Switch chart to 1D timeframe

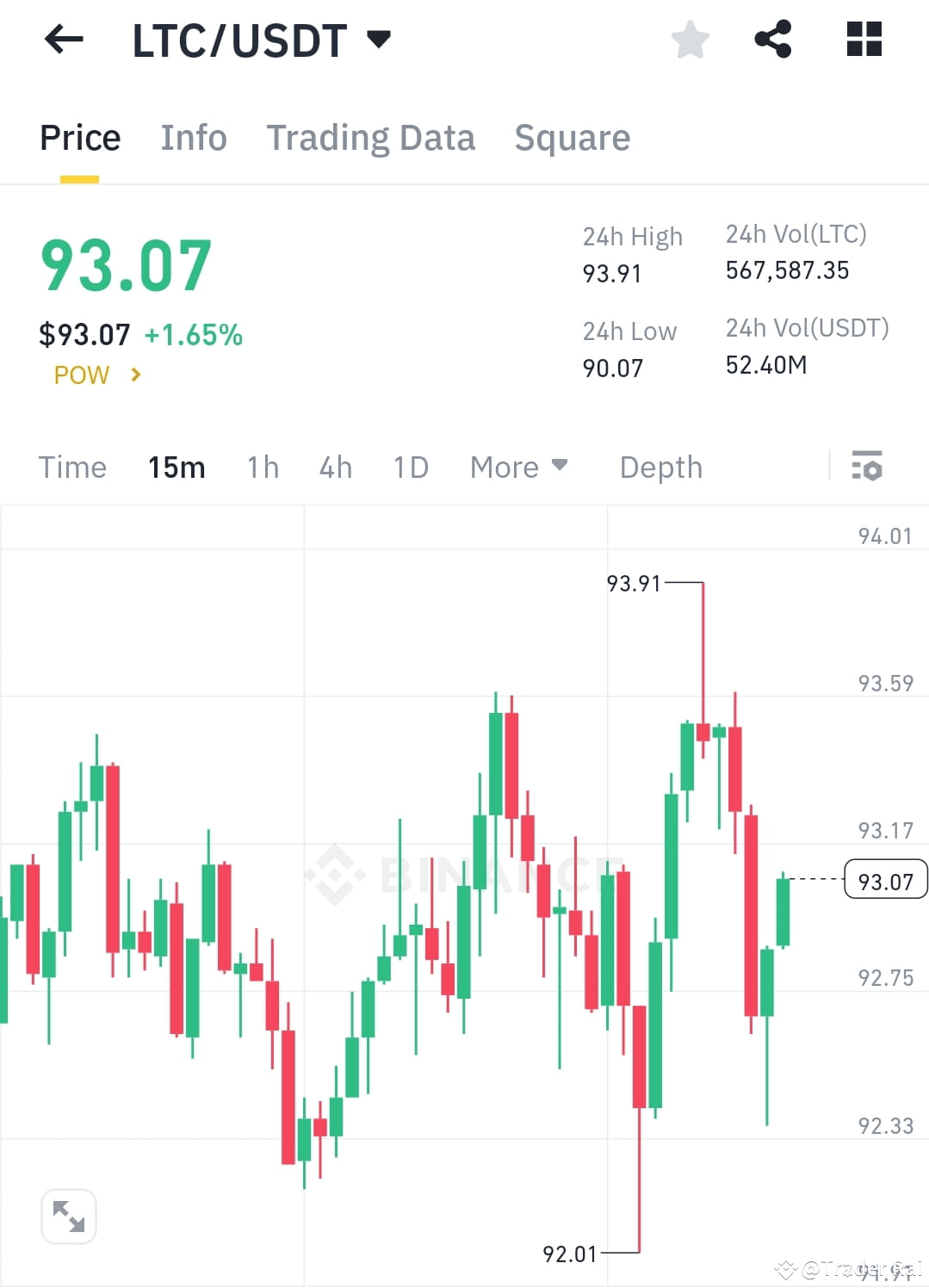pos(411,468)
